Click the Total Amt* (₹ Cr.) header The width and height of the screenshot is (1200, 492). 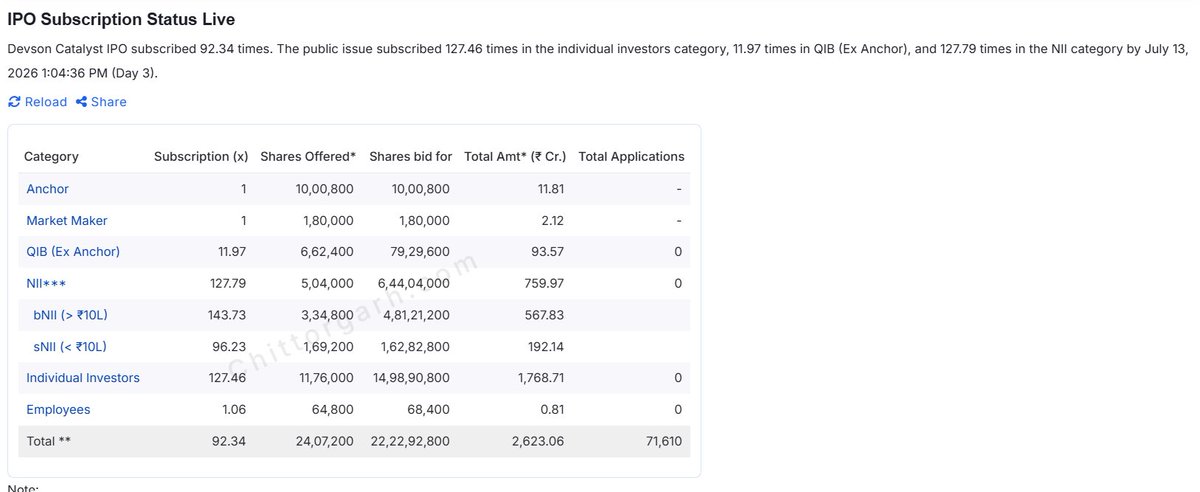(515, 157)
